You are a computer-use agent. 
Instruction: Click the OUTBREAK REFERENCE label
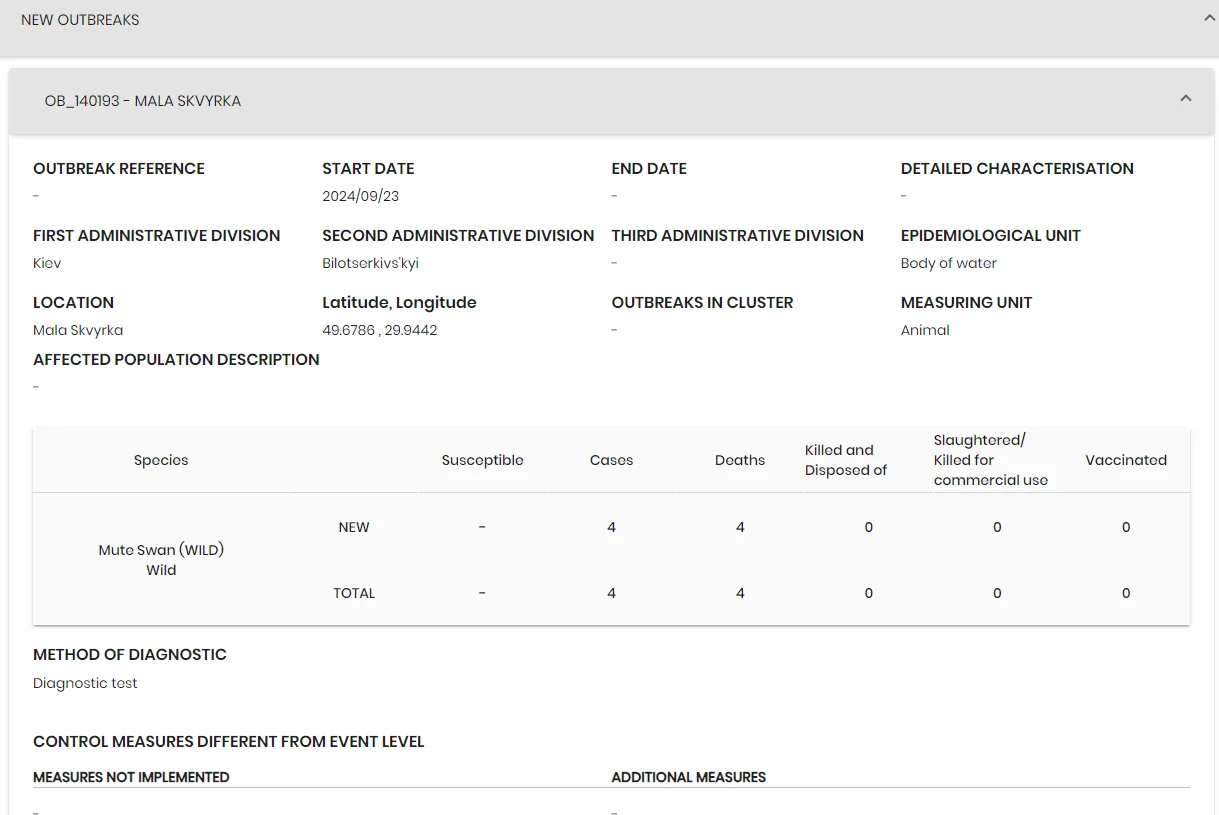(119, 169)
